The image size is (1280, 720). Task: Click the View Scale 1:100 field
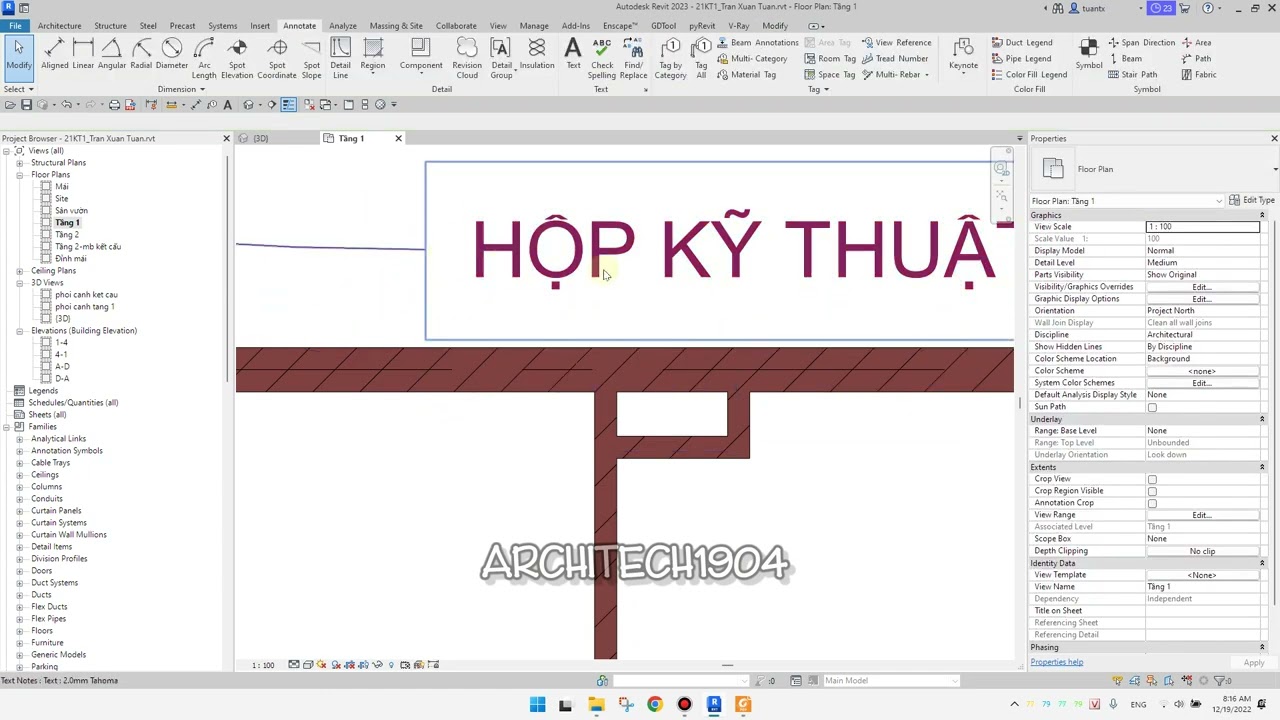(1202, 227)
